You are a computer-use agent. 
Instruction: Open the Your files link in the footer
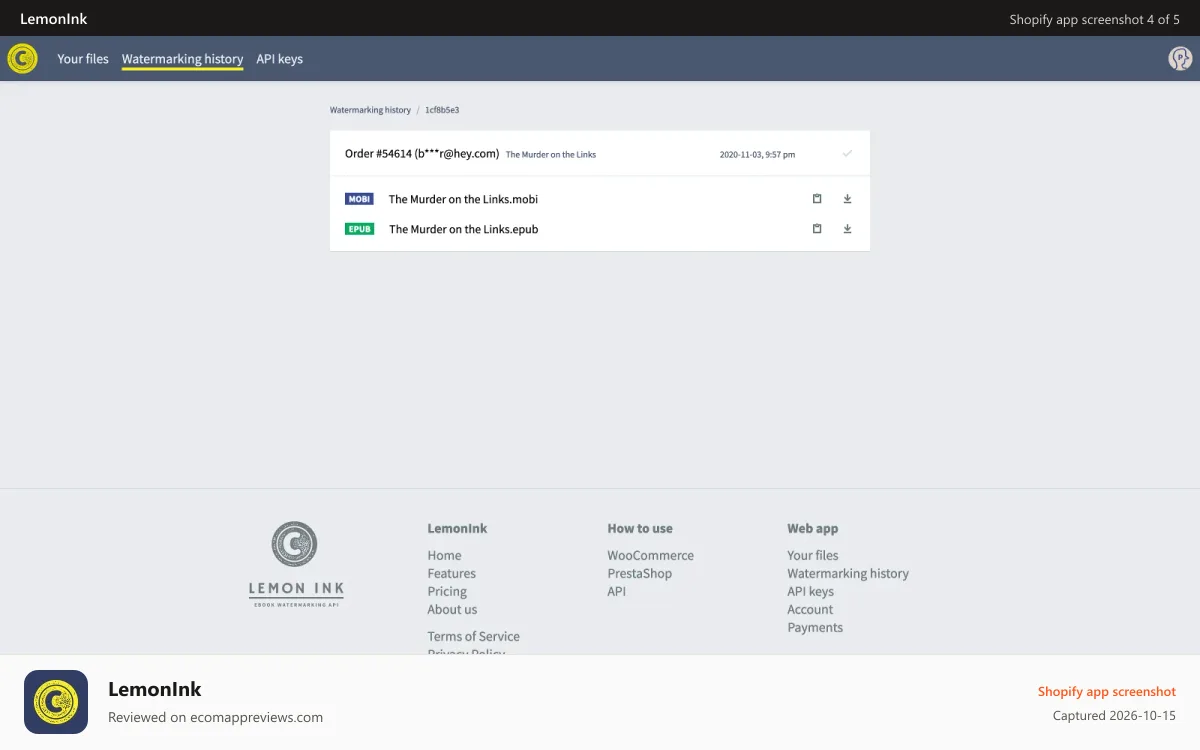click(x=813, y=555)
